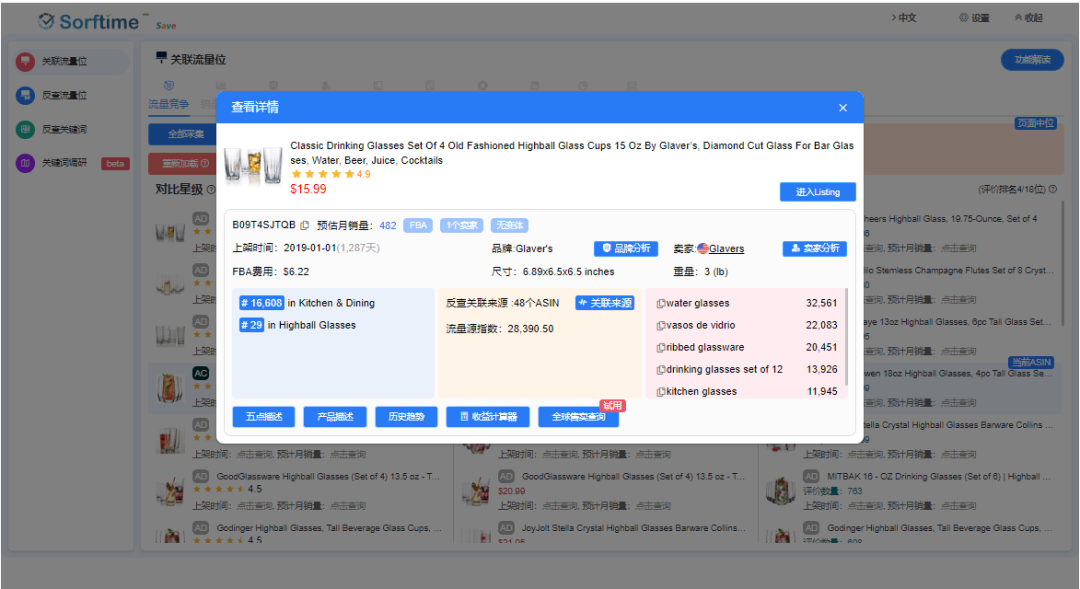Click the FBA tag
The height and width of the screenshot is (589, 1080).
[x=418, y=225]
